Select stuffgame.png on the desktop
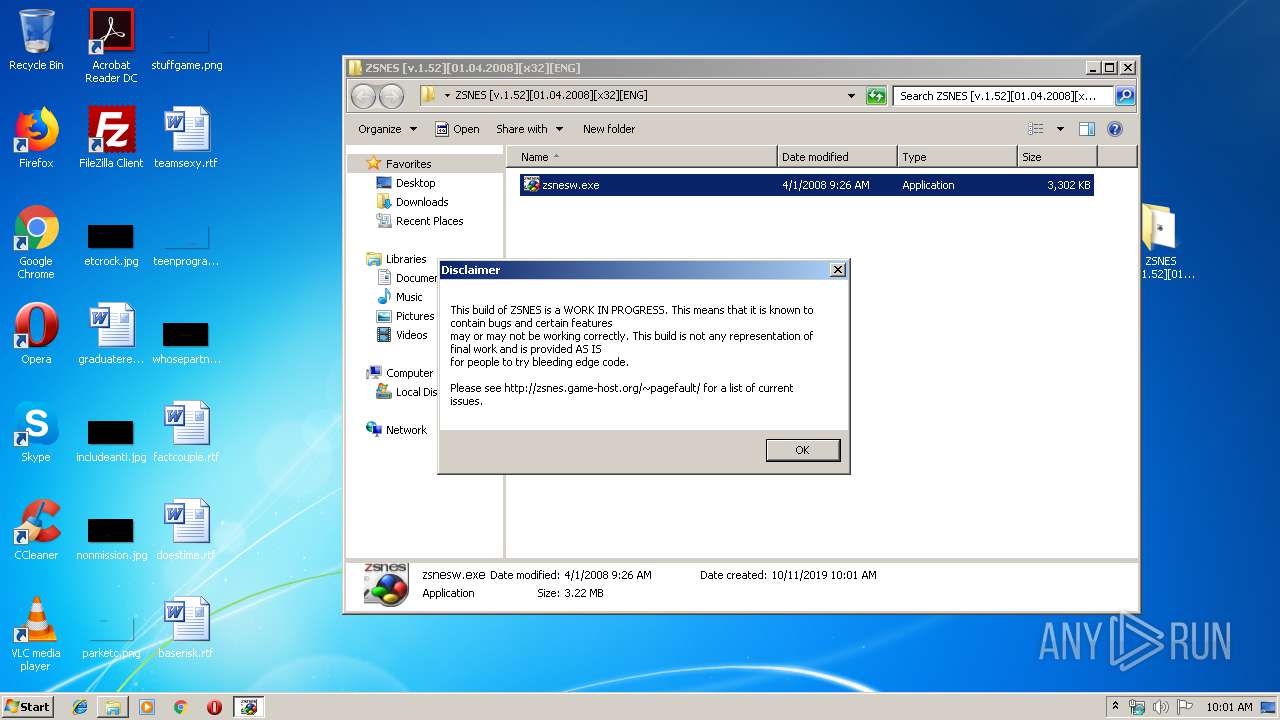The image size is (1280, 720). click(186, 41)
